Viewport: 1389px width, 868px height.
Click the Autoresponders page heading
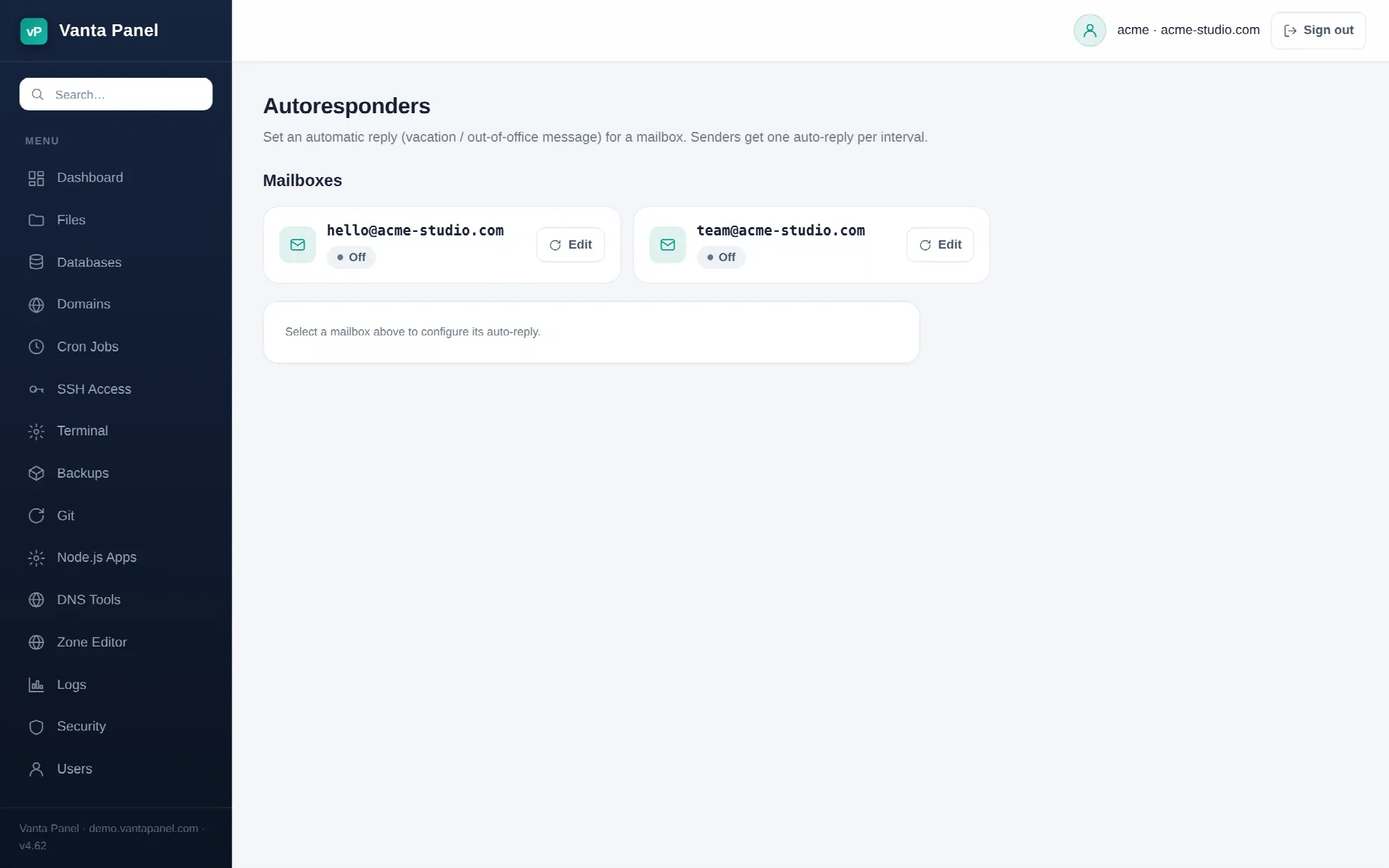(347, 106)
